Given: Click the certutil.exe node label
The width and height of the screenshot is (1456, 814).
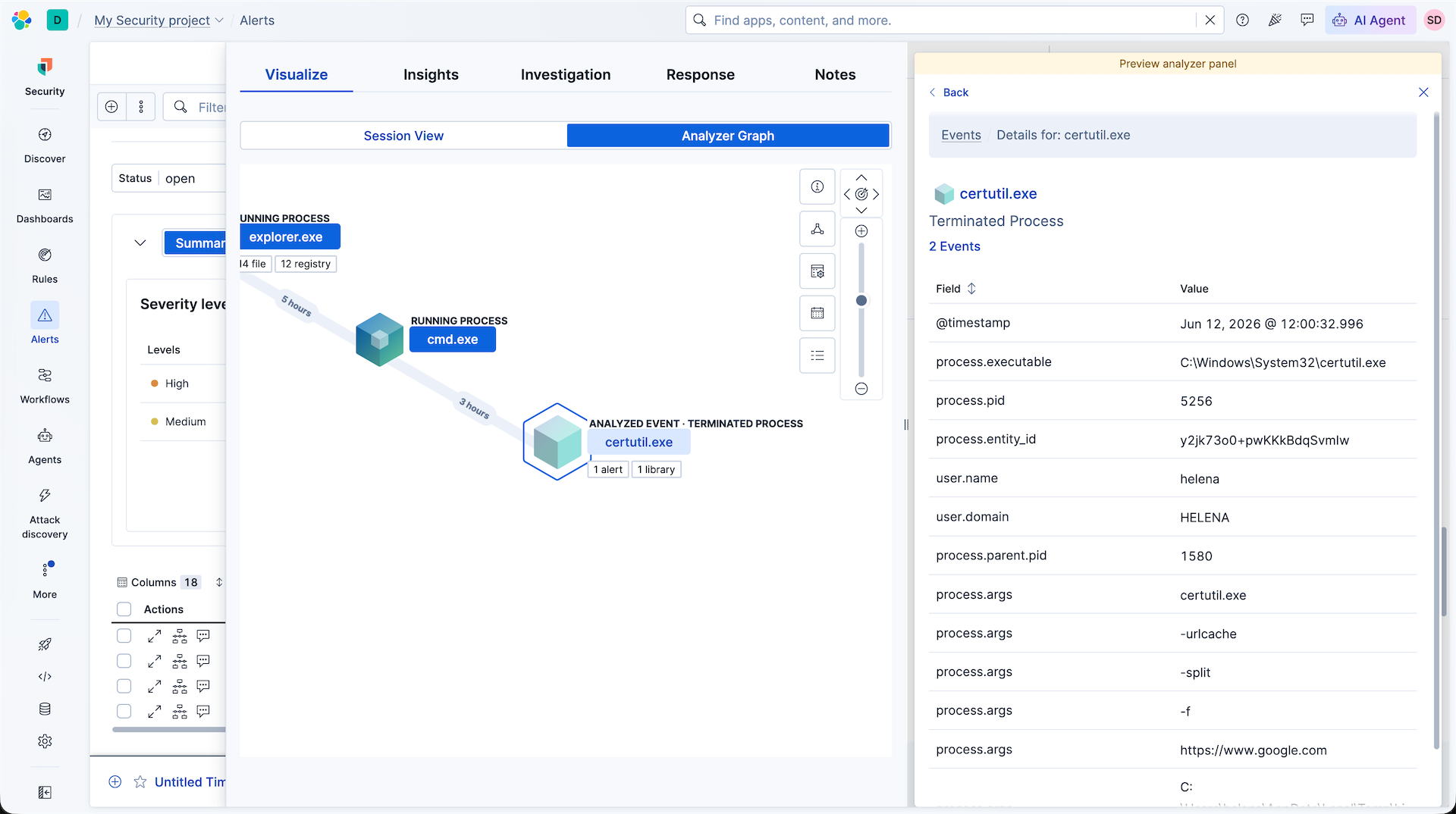Looking at the screenshot, I should pyautogui.click(x=639, y=443).
